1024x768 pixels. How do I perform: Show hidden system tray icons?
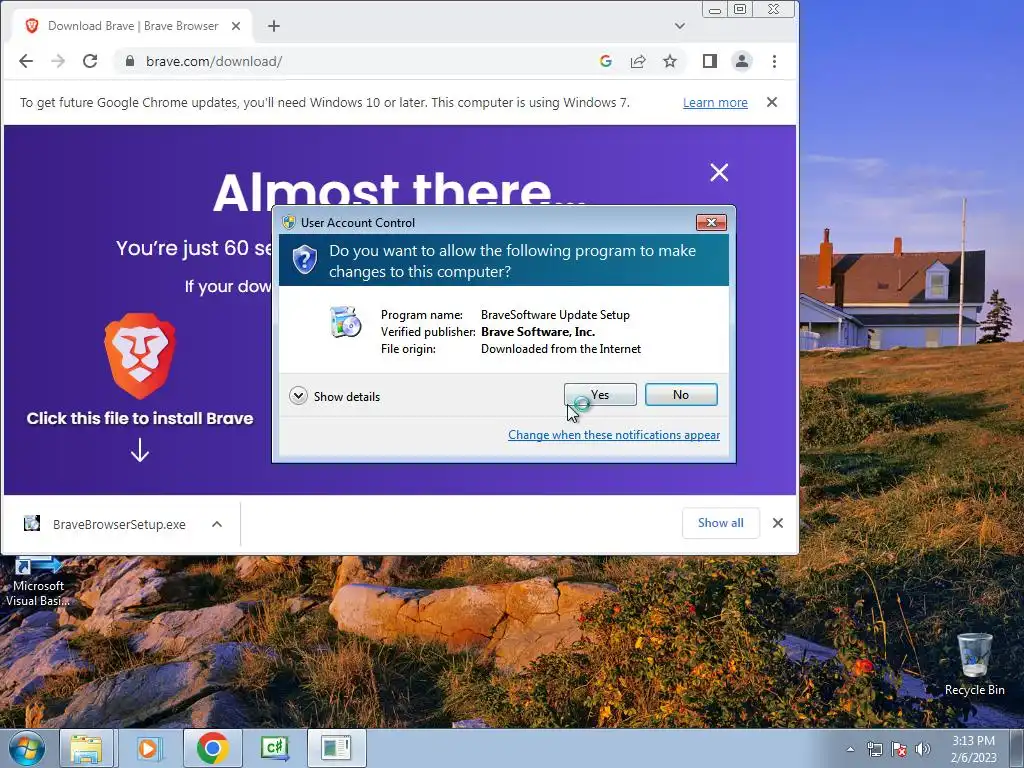click(x=850, y=749)
